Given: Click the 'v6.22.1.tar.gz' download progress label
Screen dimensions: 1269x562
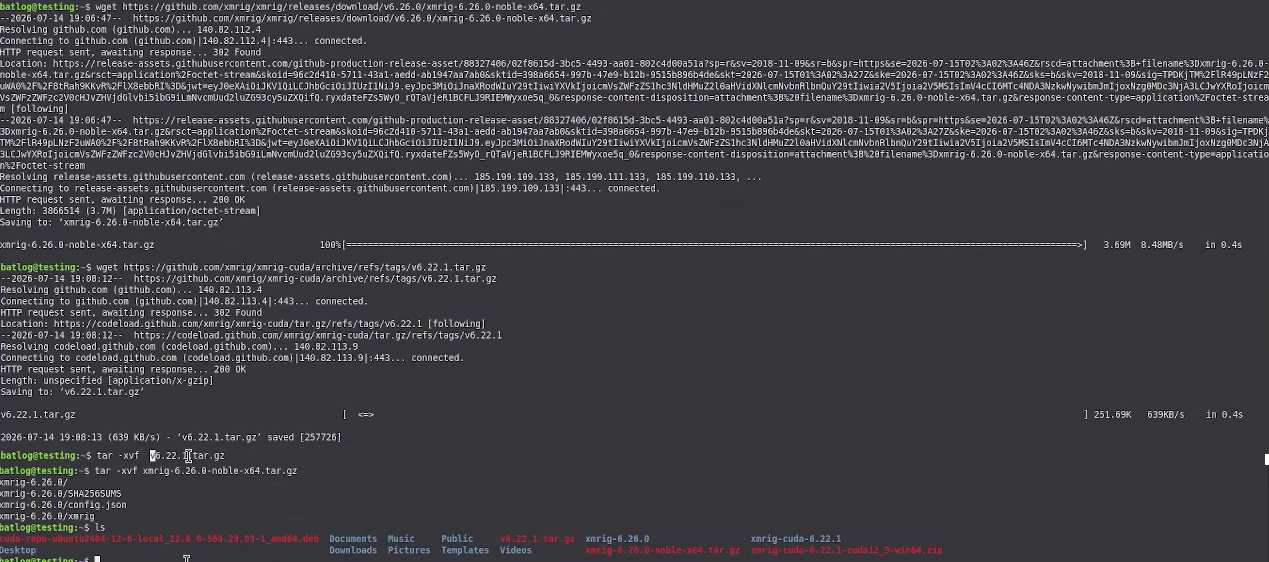Looking at the screenshot, I should pyautogui.click(x=37, y=414).
